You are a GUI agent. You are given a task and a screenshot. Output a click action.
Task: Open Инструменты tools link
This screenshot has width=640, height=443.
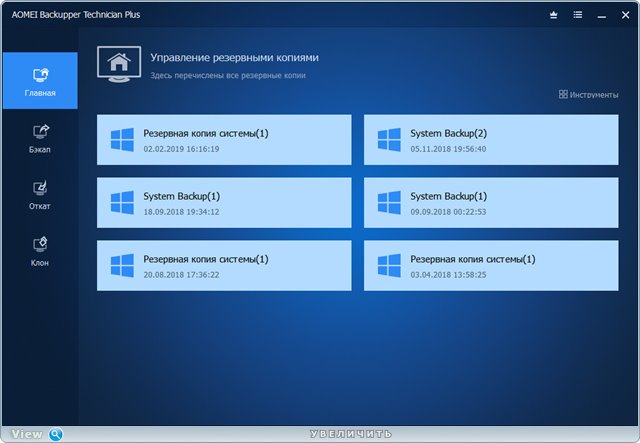pos(589,94)
